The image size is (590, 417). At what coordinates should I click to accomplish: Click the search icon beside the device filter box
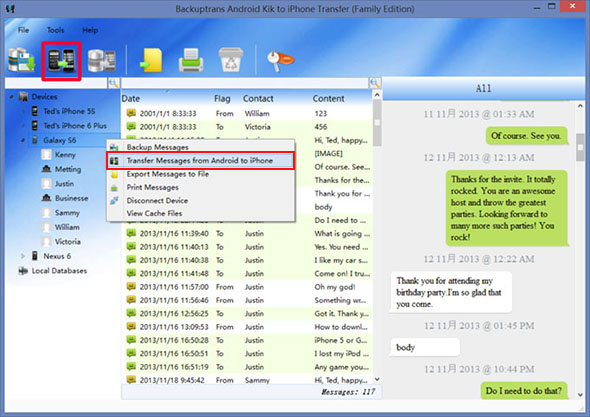(113, 83)
